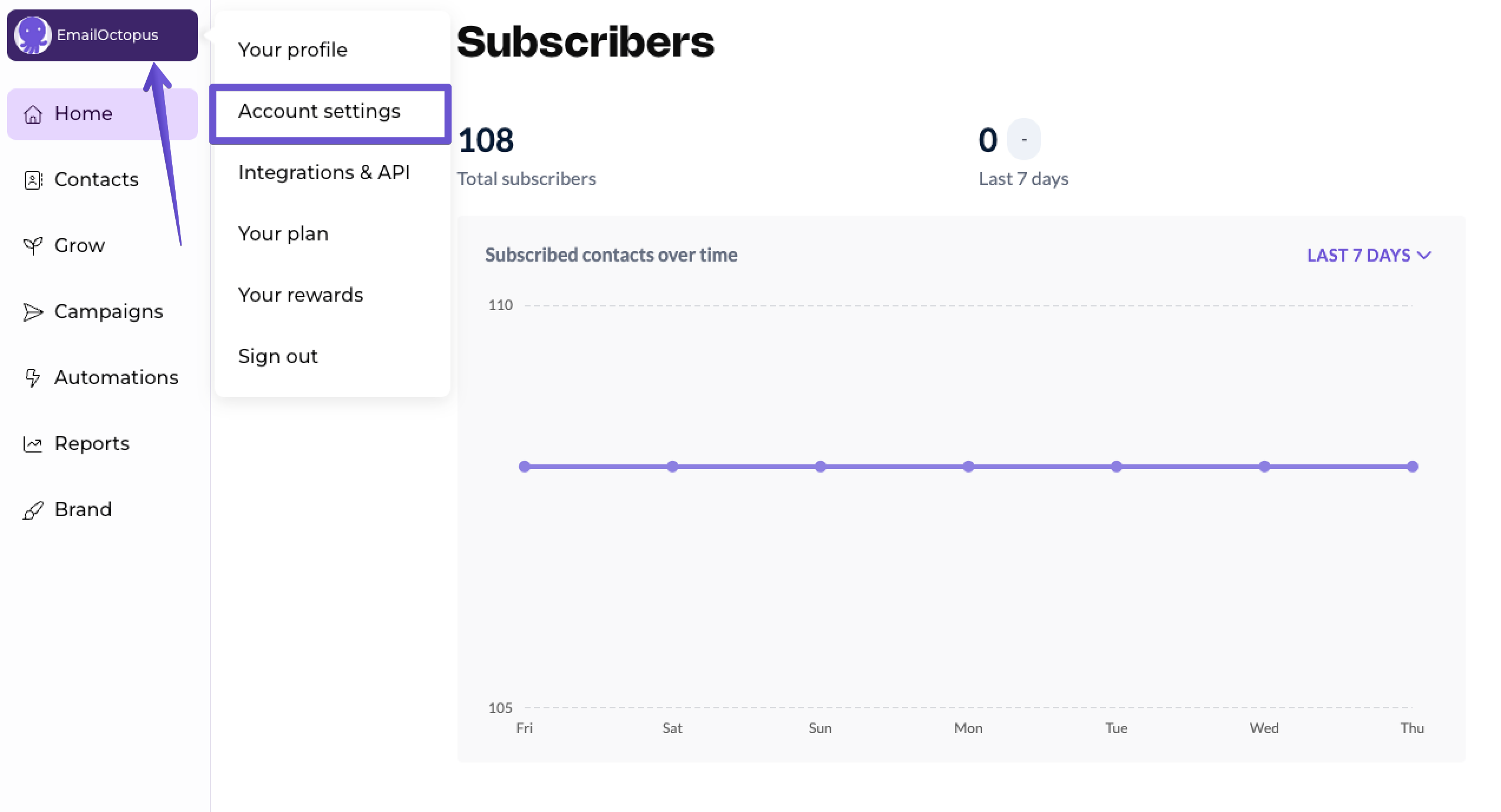
Task: Go to the Campaigns section
Action: pyautogui.click(x=108, y=312)
